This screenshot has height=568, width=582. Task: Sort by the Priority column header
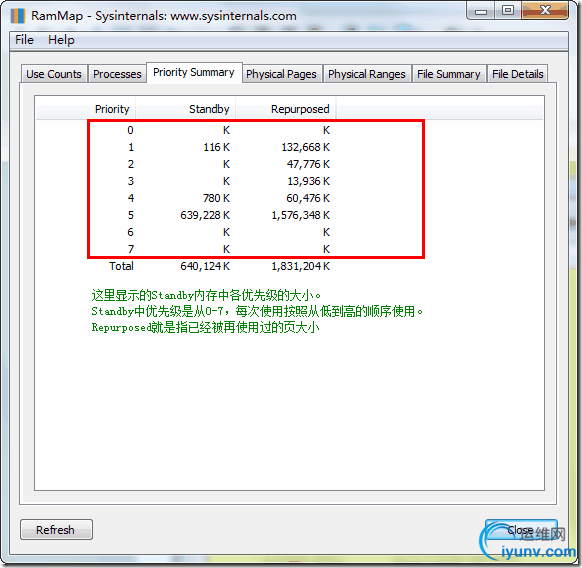(x=86, y=109)
